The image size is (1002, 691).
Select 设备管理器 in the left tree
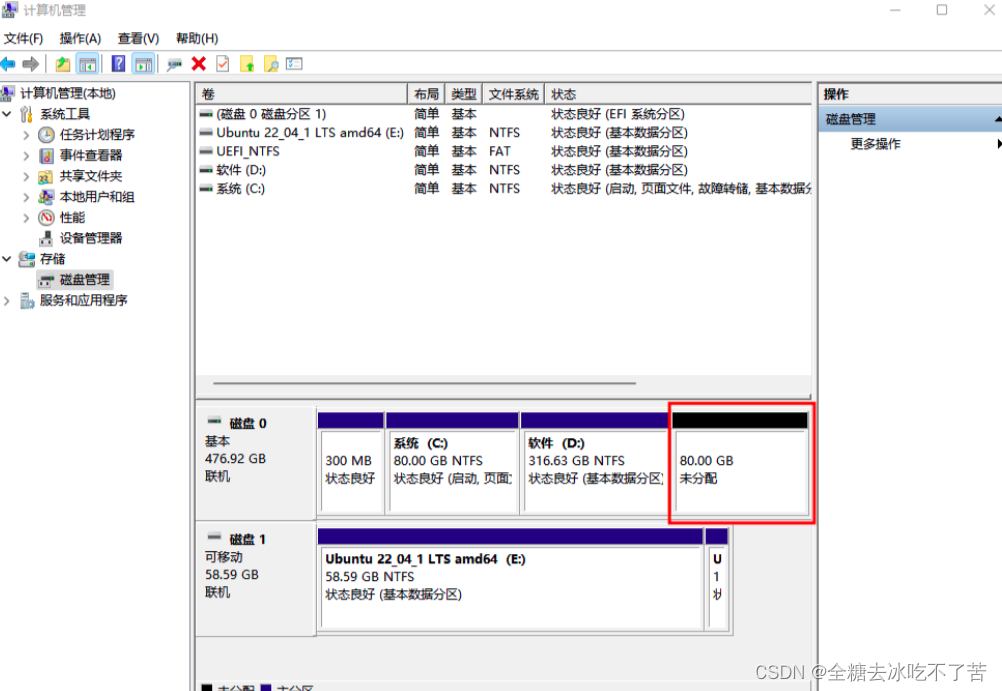click(x=90, y=238)
